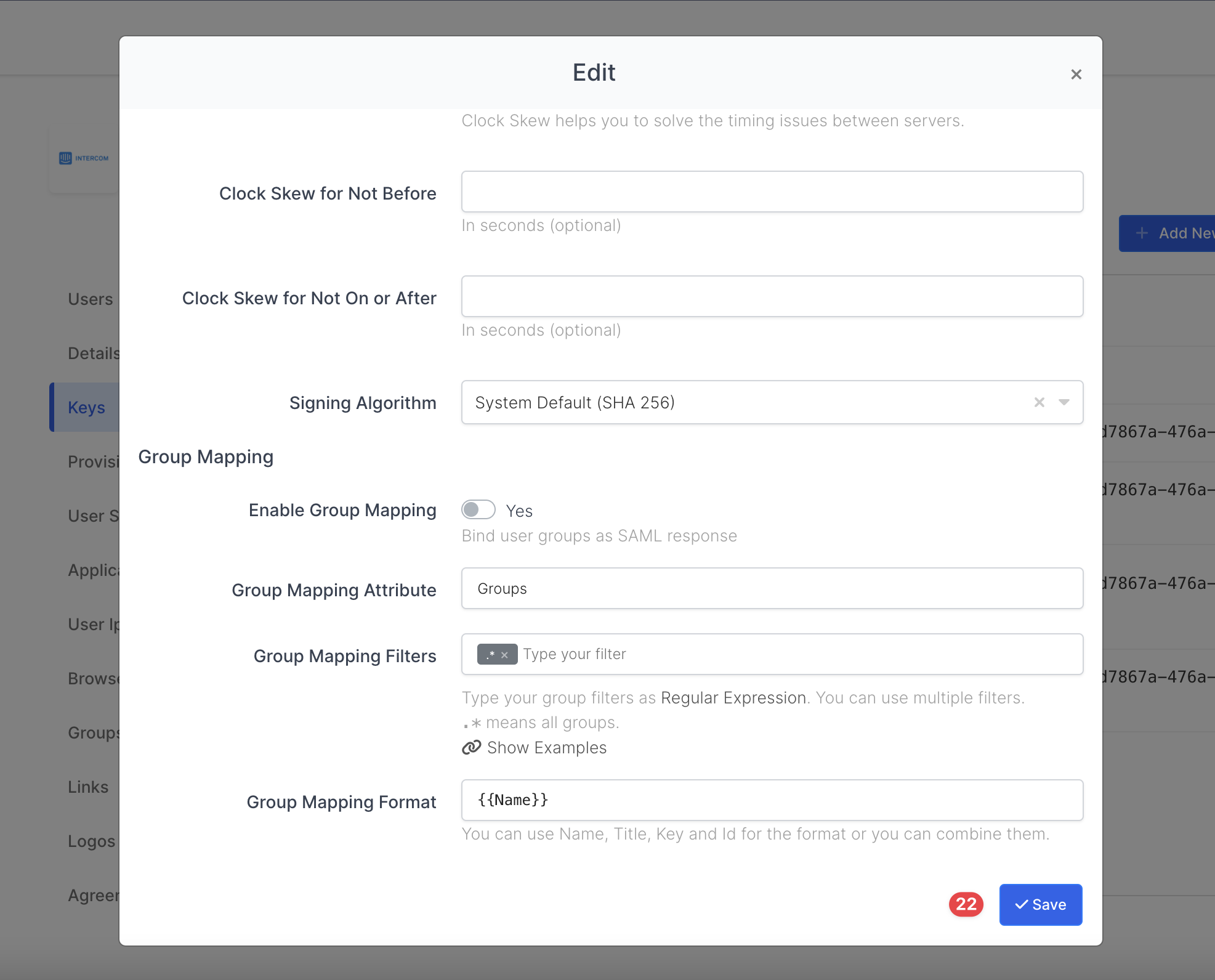Click the Group Mapping Attribute field

(x=772, y=589)
